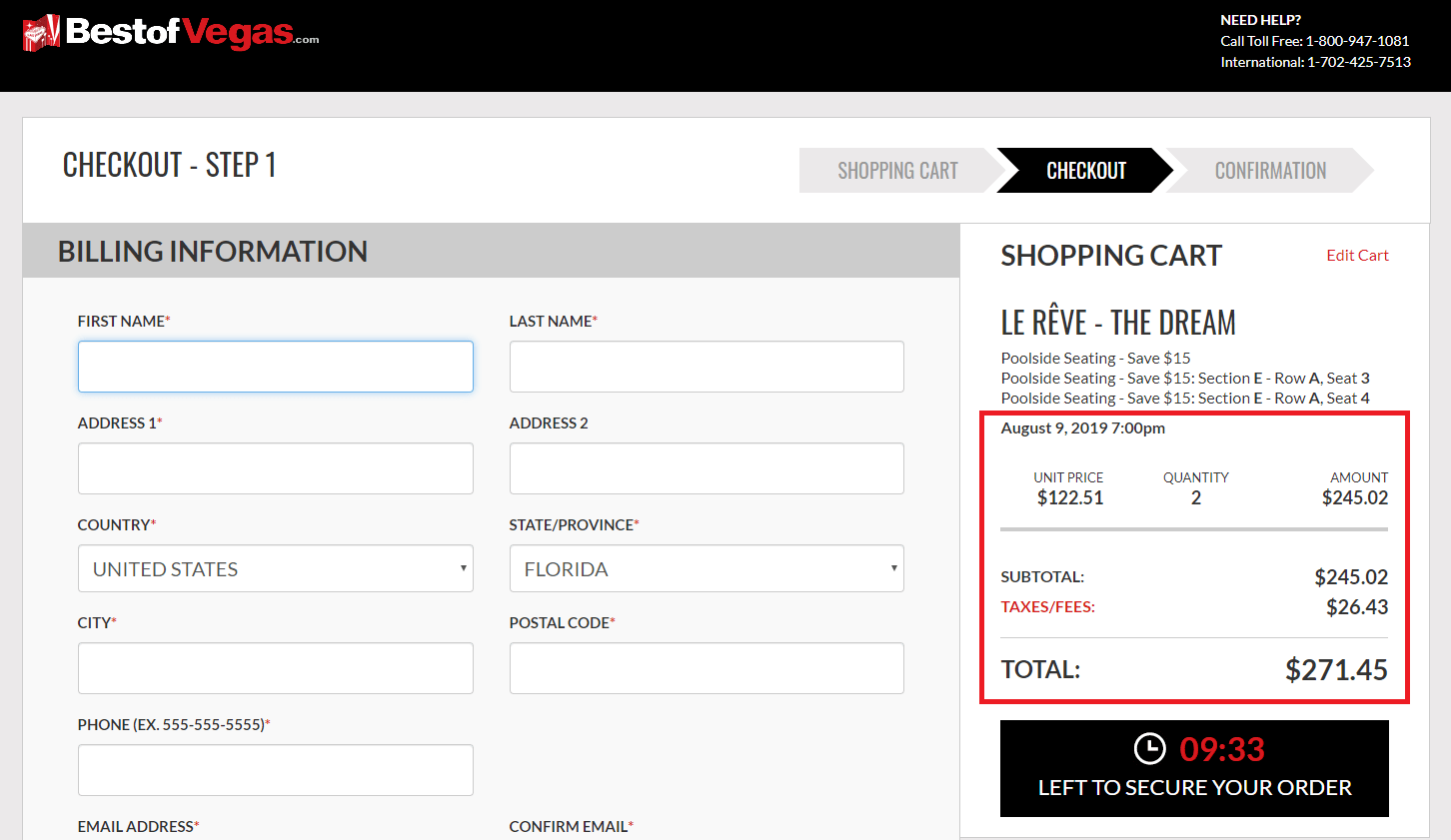The image size is (1451, 840).
Task: Focus the First Name input field
Action: (x=275, y=367)
